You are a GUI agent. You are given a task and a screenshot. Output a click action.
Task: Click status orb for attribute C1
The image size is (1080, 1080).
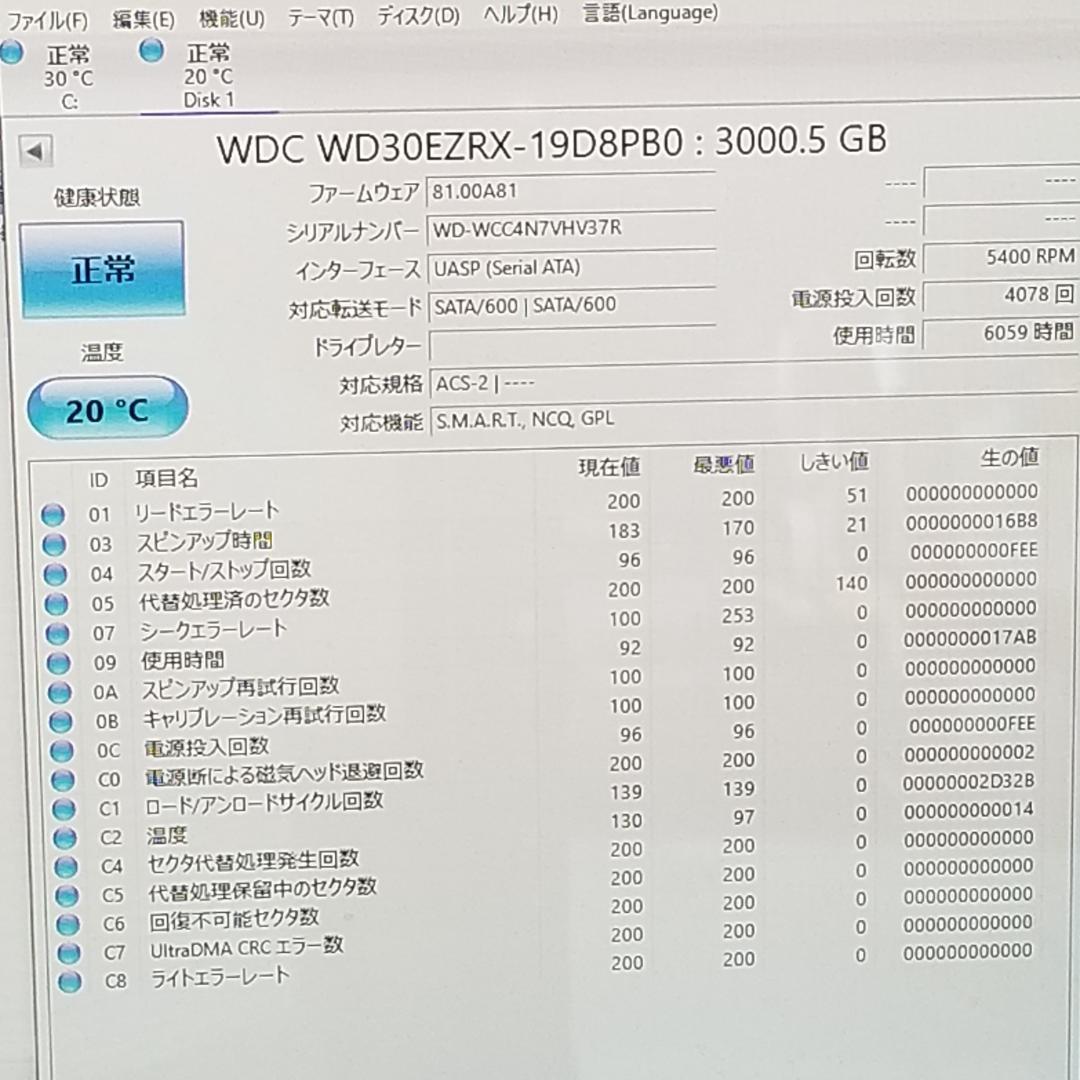(63, 809)
